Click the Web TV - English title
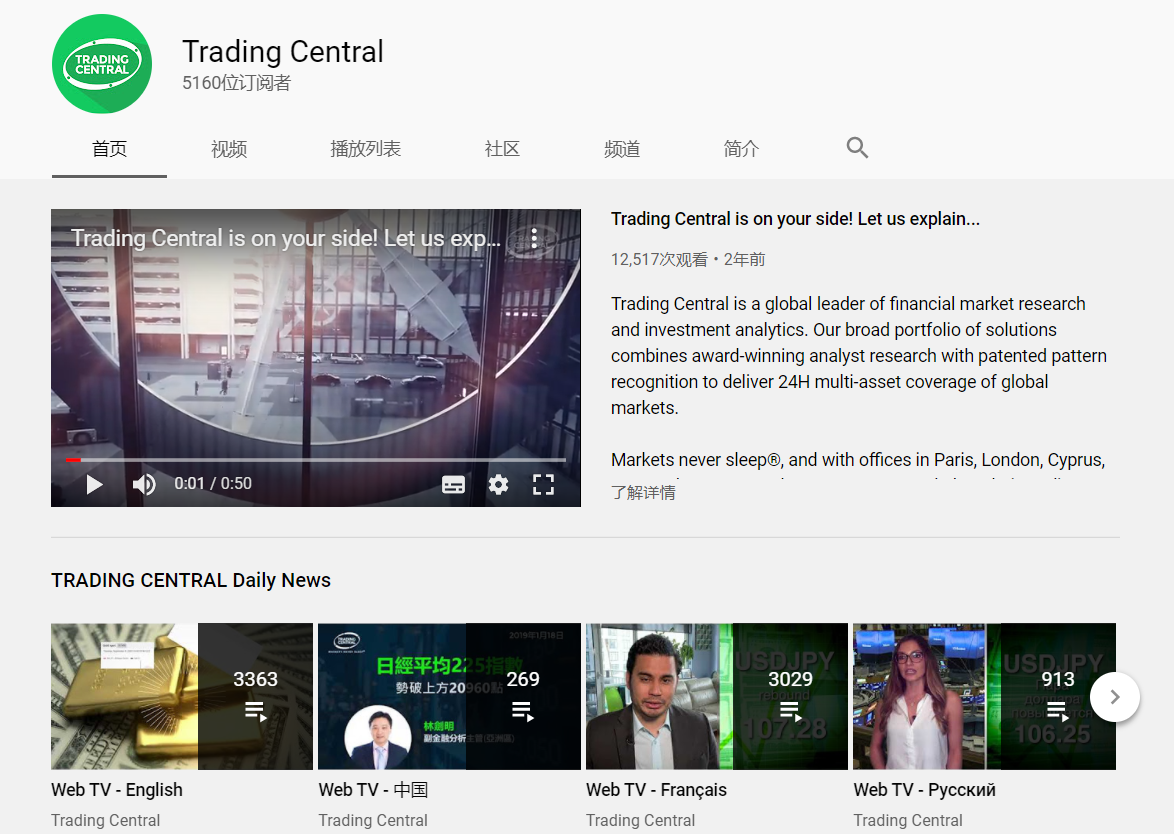Viewport: 1174px width, 834px height. [117, 790]
